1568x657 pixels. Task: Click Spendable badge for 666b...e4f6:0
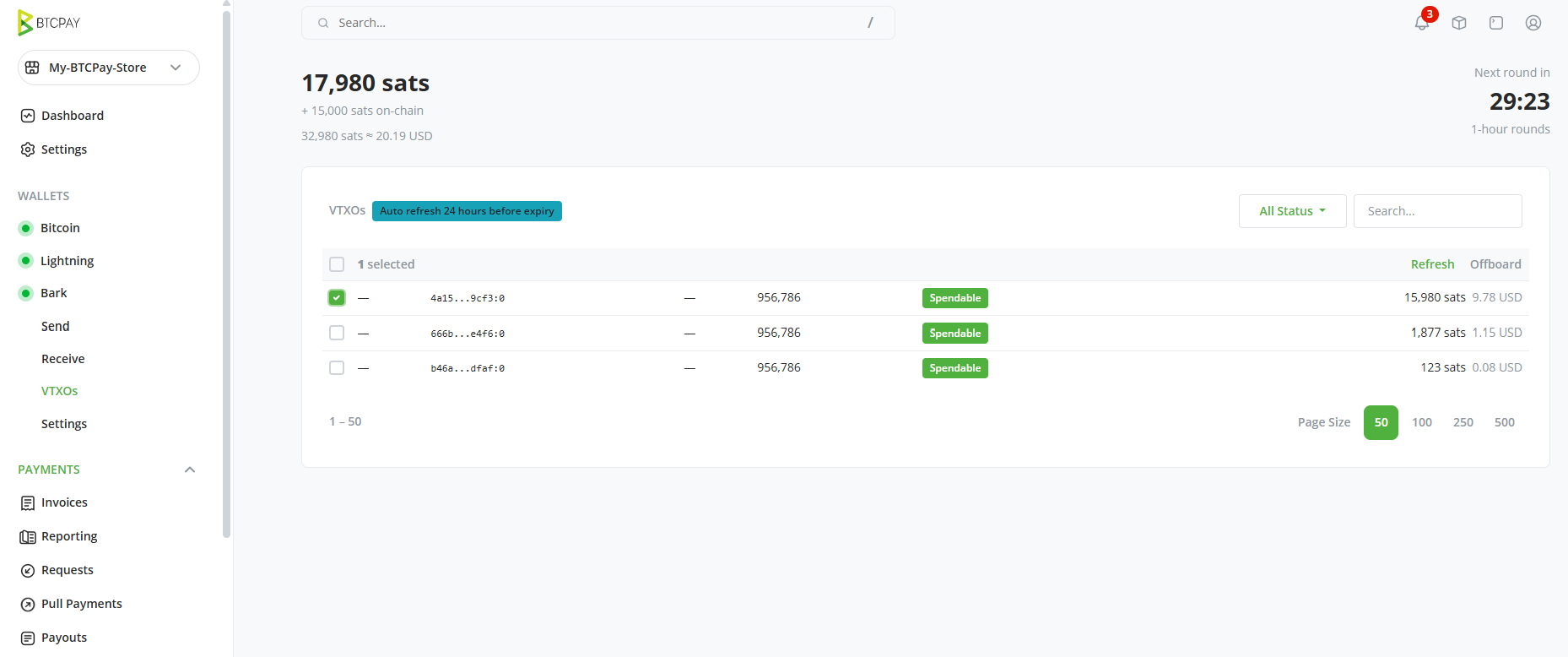click(954, 334)
